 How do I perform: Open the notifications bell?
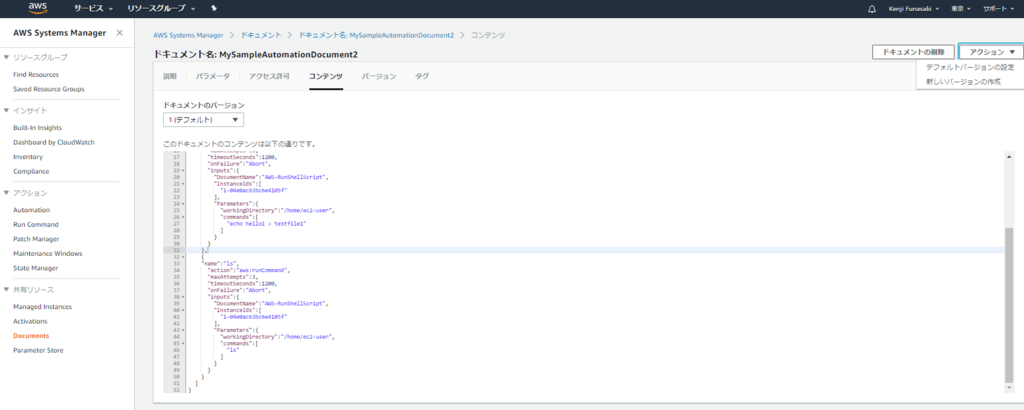pos(872,9)
